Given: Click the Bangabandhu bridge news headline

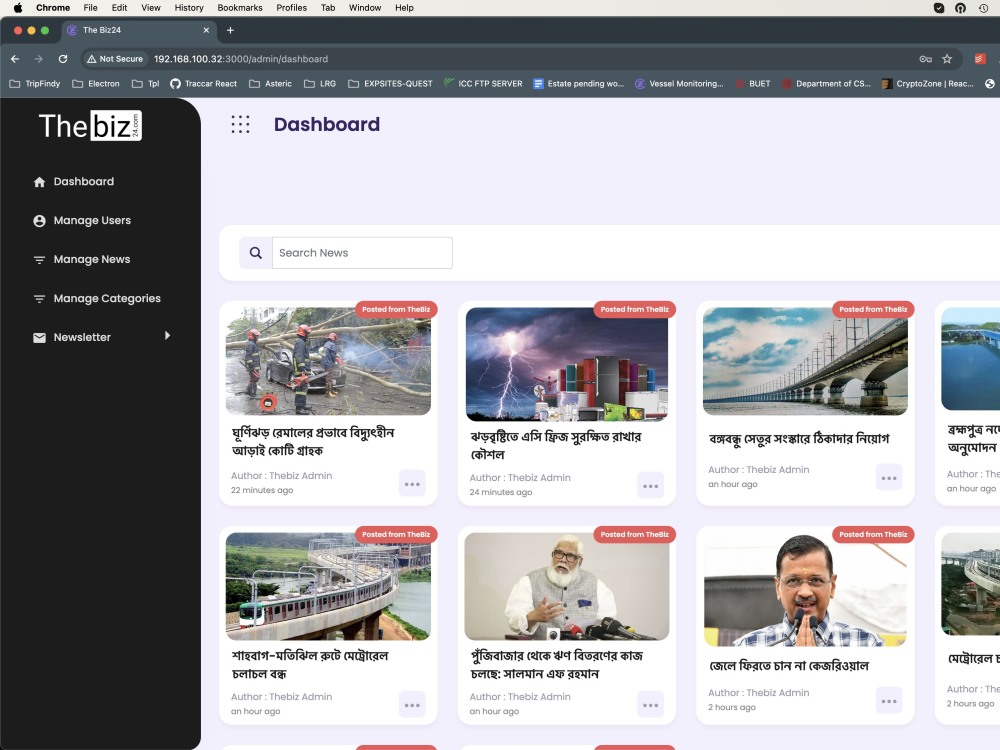Looking at the screenshot, I should pyautogui.click(x=799, y=439).
